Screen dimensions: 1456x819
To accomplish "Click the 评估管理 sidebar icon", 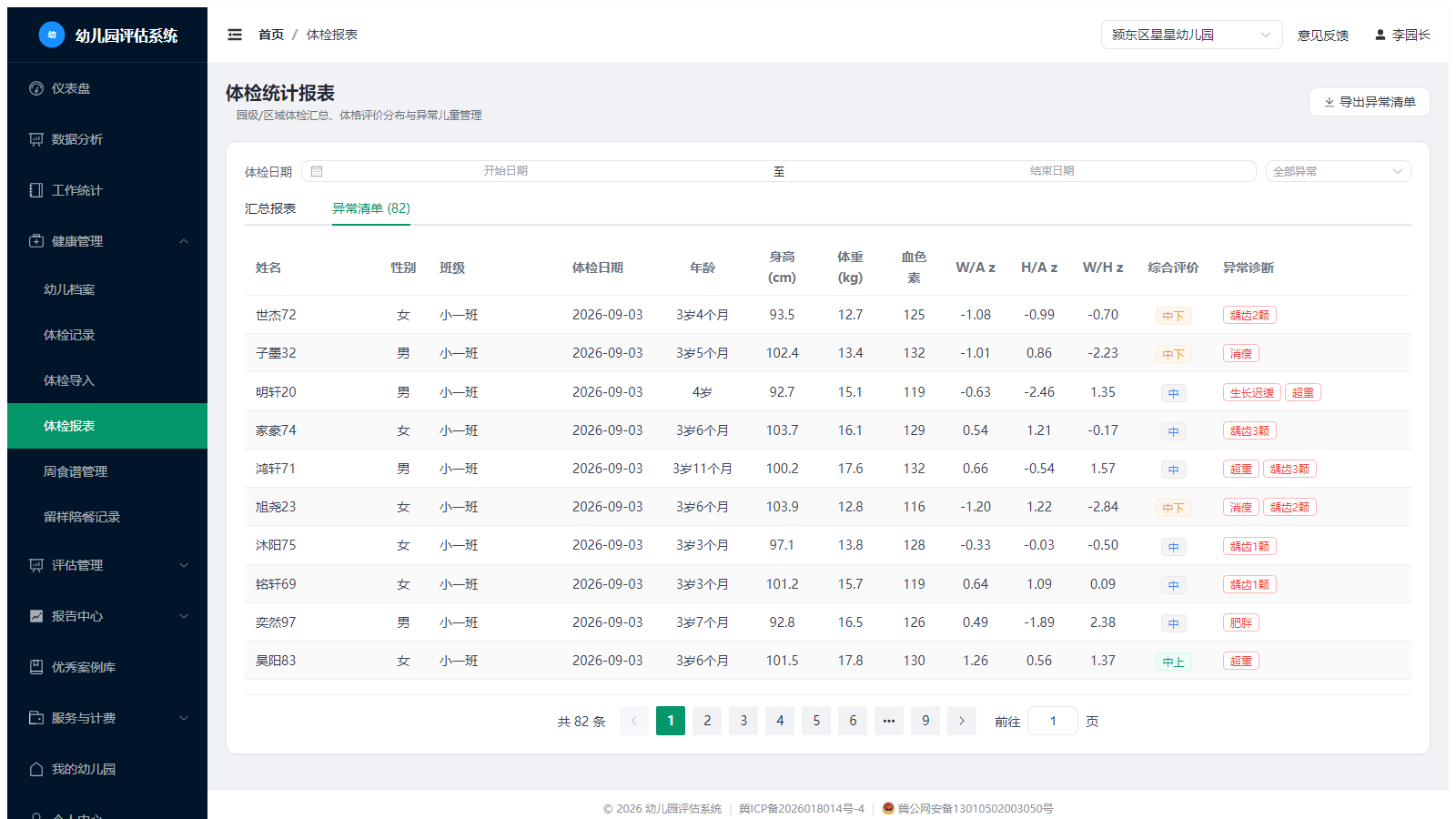I will coord(36,565).
